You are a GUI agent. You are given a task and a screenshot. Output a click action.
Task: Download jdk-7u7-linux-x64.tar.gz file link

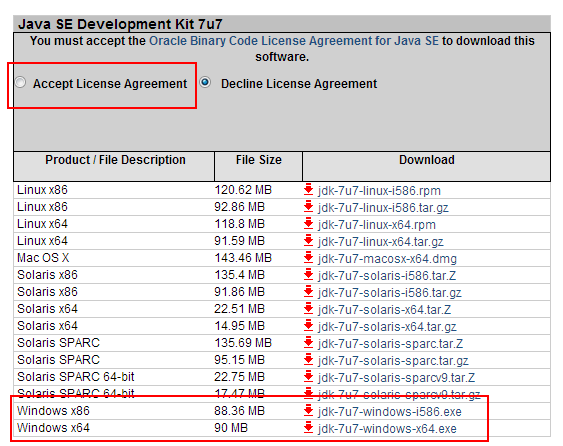380,241
